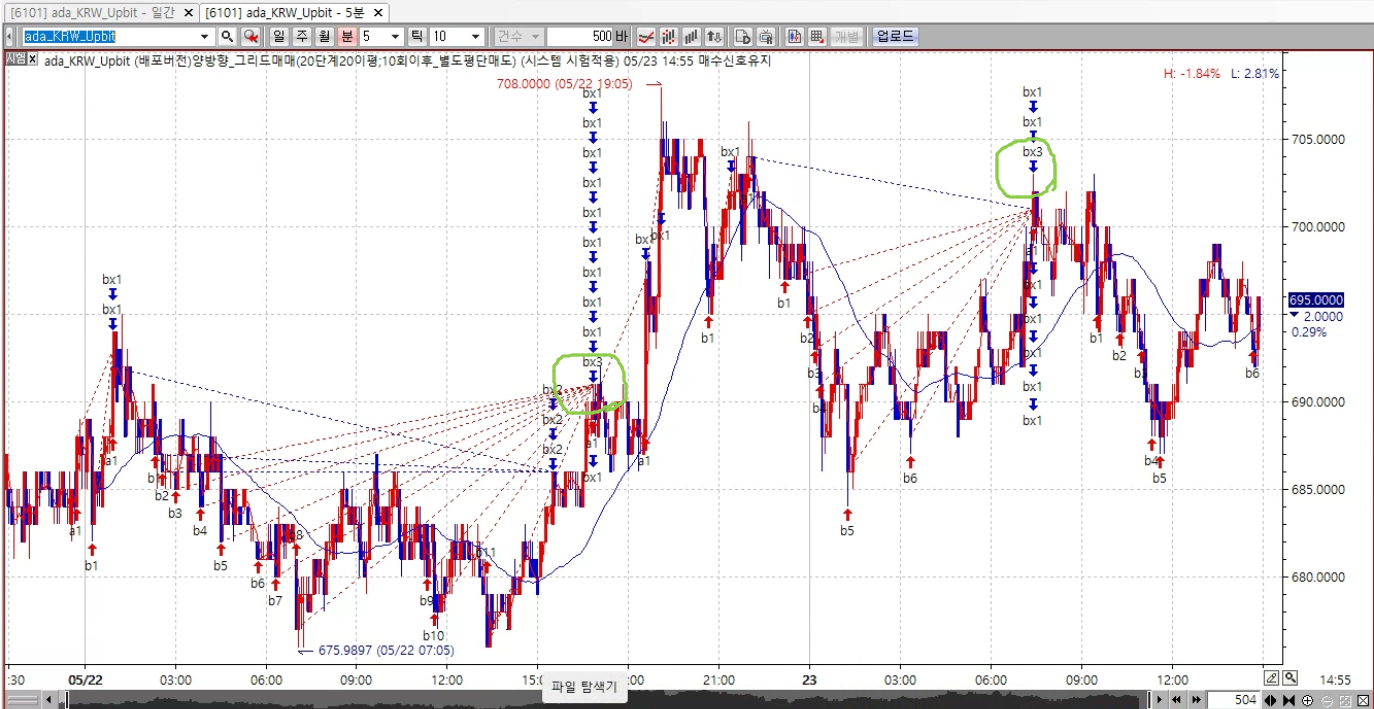
Task: Click the red arrow symbol lookup icon
Action: pos(250,36)
